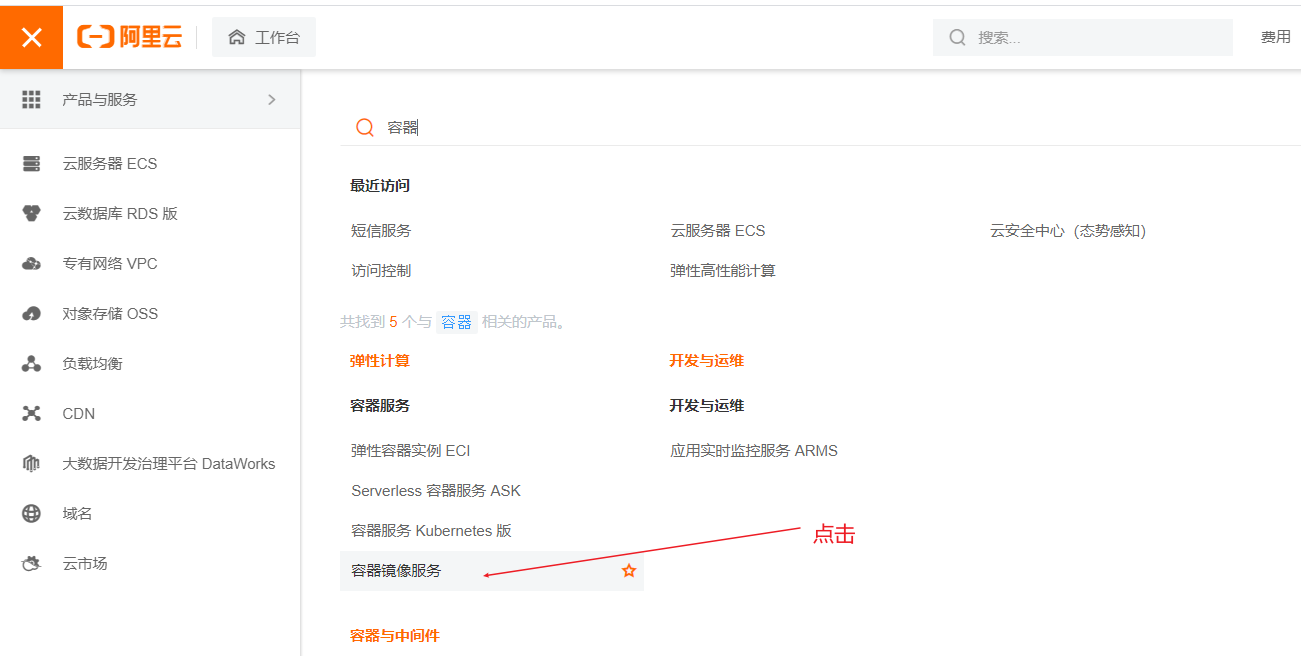The height and width of the screenshot is (656, 1301).
Task: Select the orange 弹性计算 category heading
Action: [380, 360]
